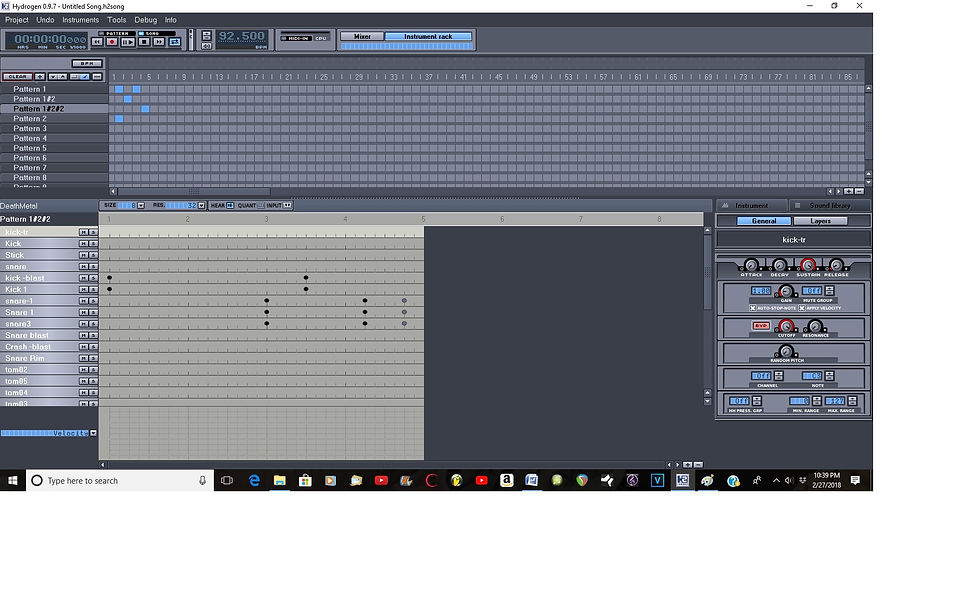
Task: Open the Info menu
Action: pyautogui.click(x=171, y=20)
